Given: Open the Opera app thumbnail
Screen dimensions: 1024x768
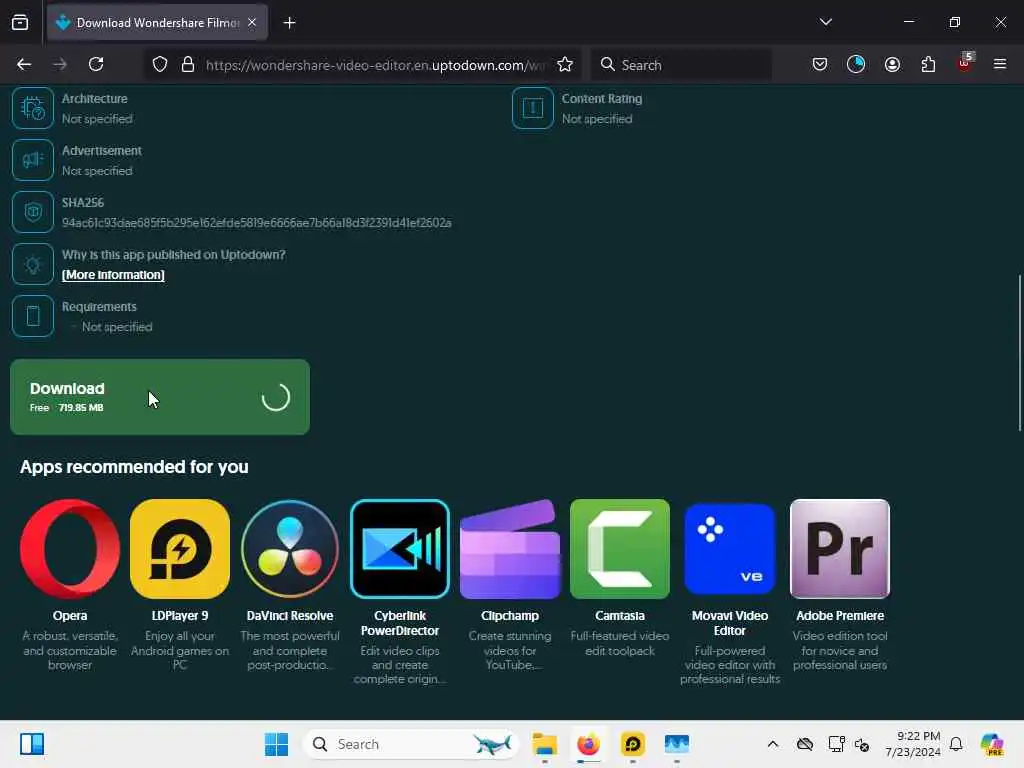Looking at the screenshot, I should tap(70, 549).
